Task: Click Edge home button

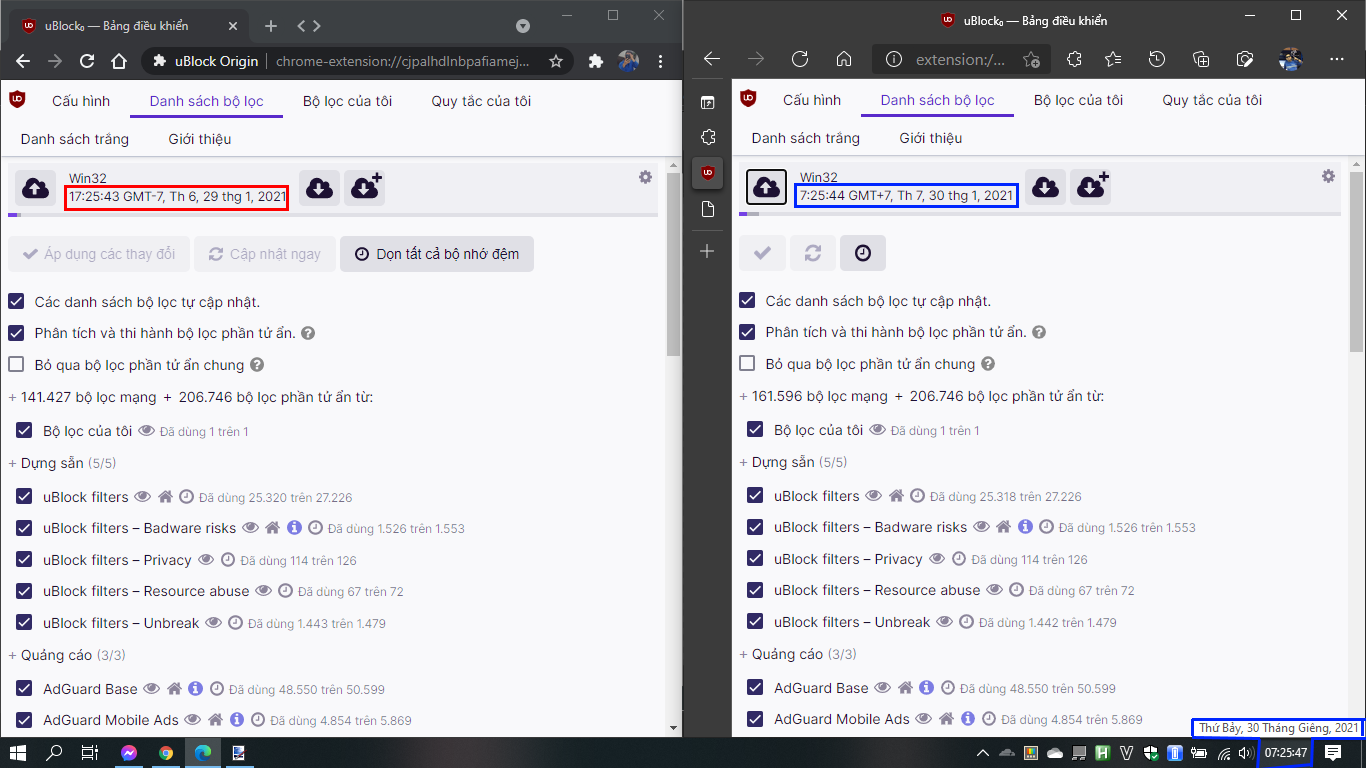Action: click(x=844, y=59)
